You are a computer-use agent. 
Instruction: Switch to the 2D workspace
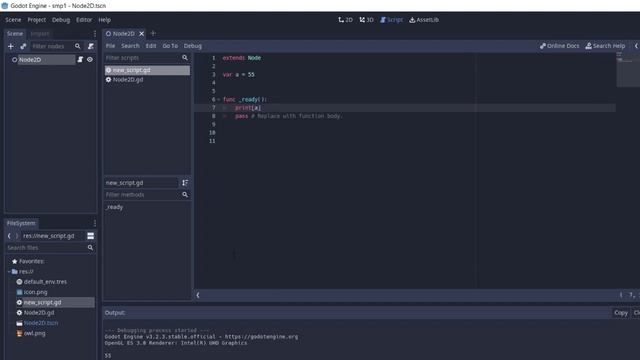(345, 20)
